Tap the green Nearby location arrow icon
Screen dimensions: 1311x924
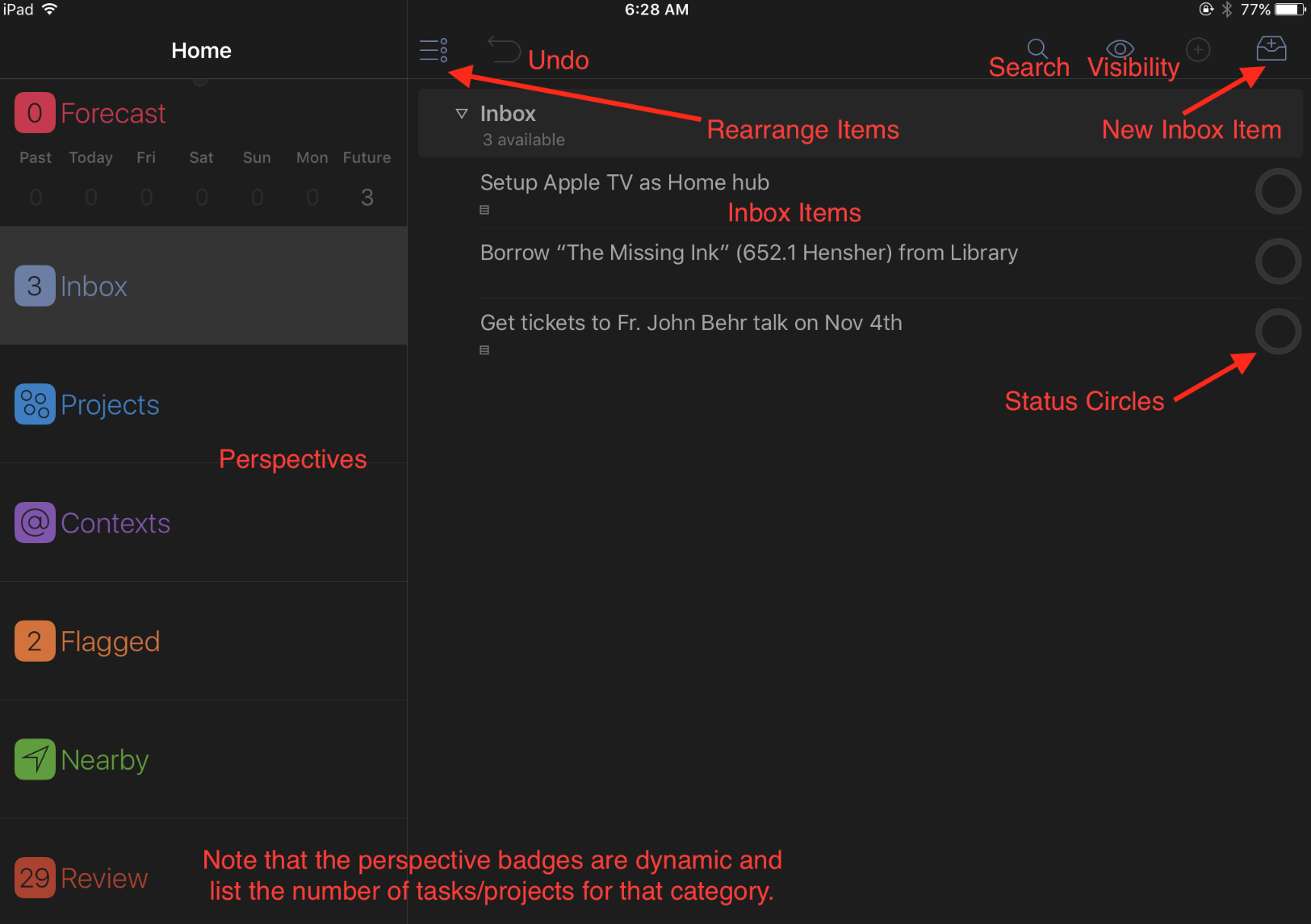(35, 759)
